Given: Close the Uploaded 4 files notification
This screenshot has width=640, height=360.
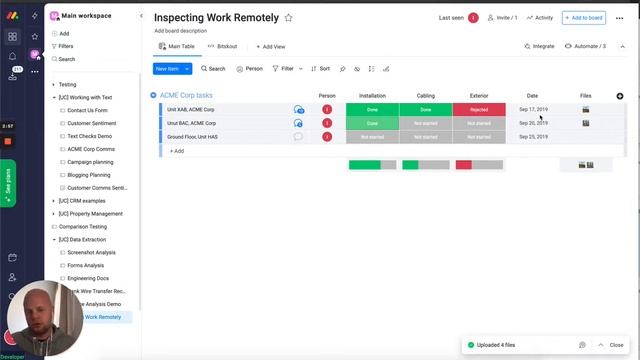Looking at the screenshot, I should pos(616,345).
